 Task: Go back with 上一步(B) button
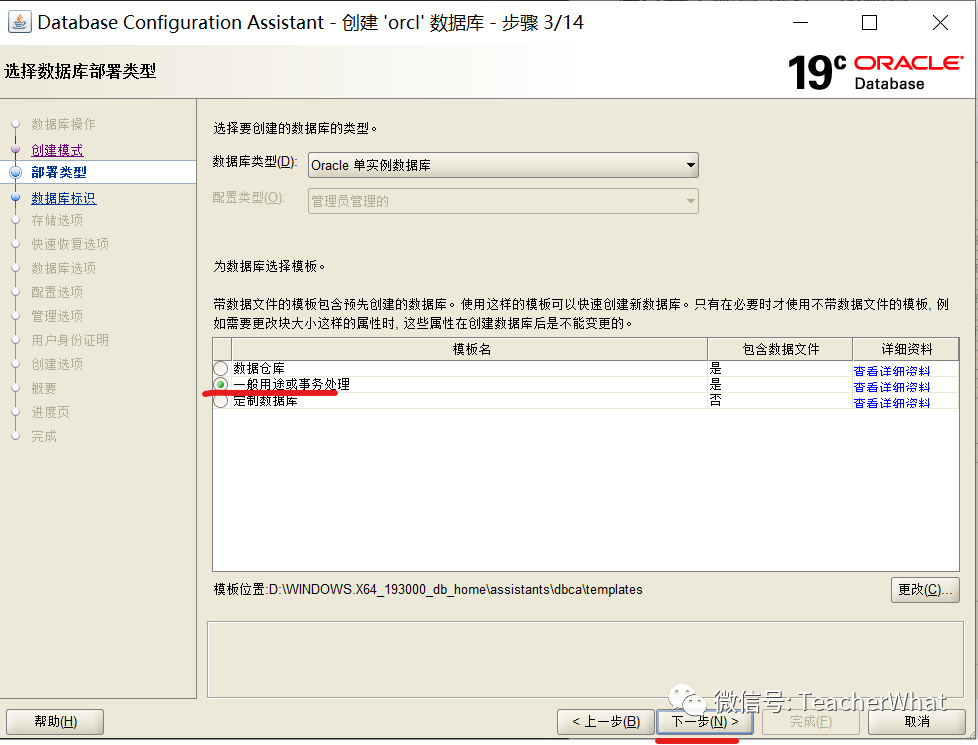(x=606, y=722)
